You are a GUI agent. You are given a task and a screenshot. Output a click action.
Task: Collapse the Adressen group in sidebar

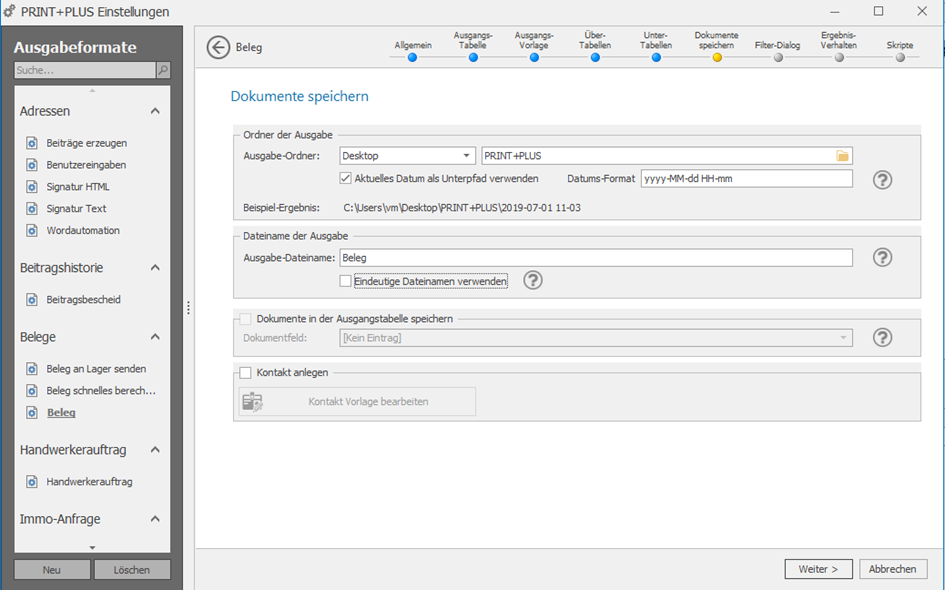click(155, 111)
